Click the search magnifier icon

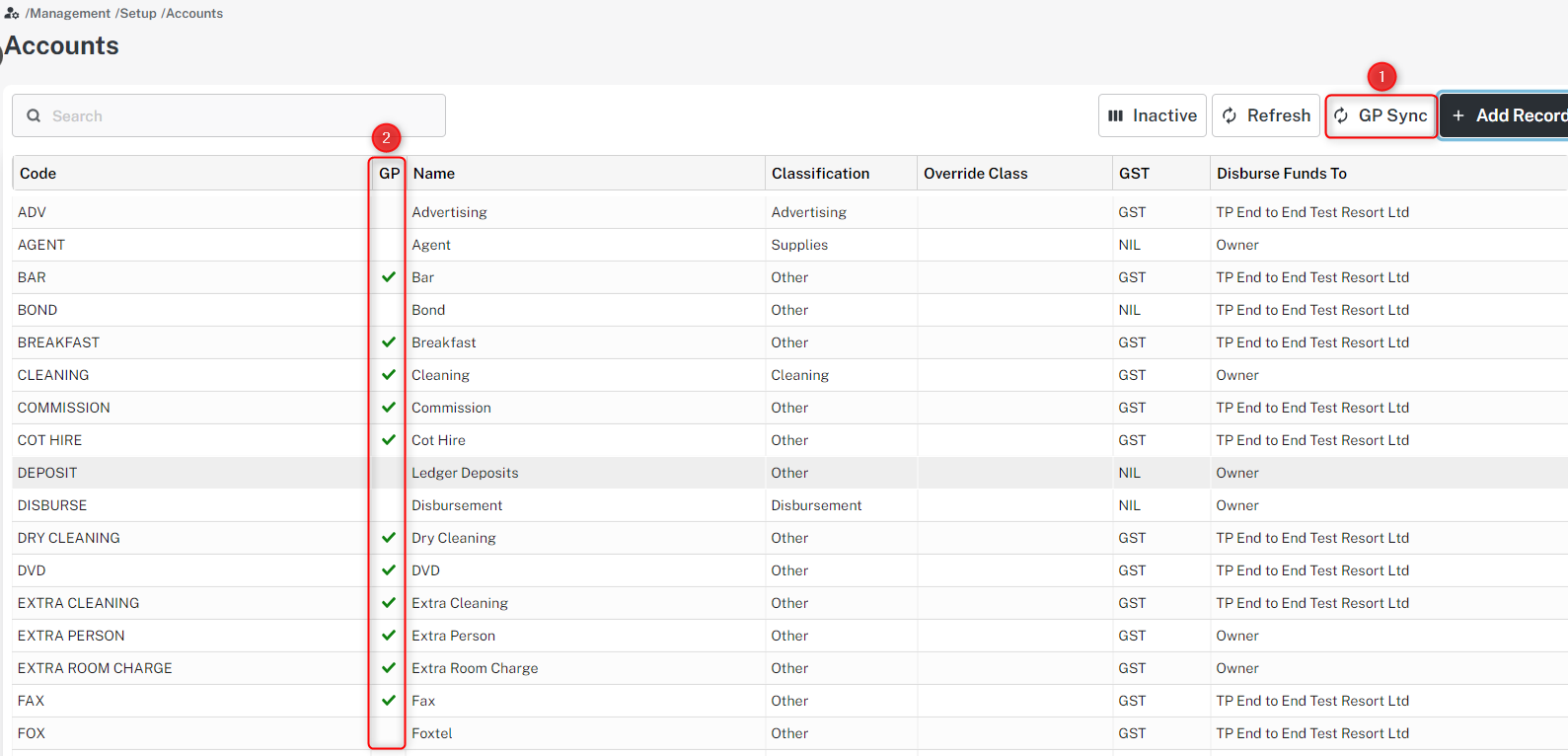coord(34,115)
